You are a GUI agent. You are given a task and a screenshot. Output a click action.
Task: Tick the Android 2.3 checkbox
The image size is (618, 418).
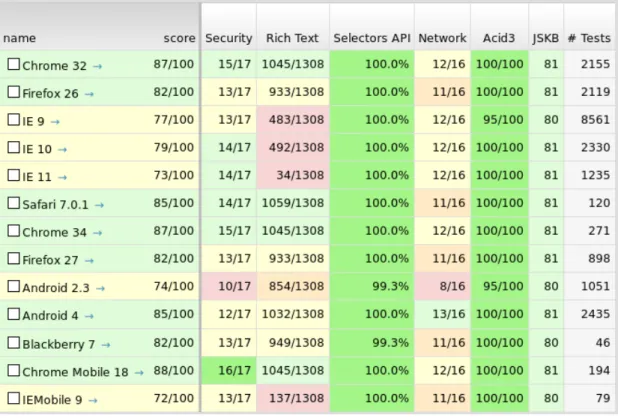tap(13, 286)
